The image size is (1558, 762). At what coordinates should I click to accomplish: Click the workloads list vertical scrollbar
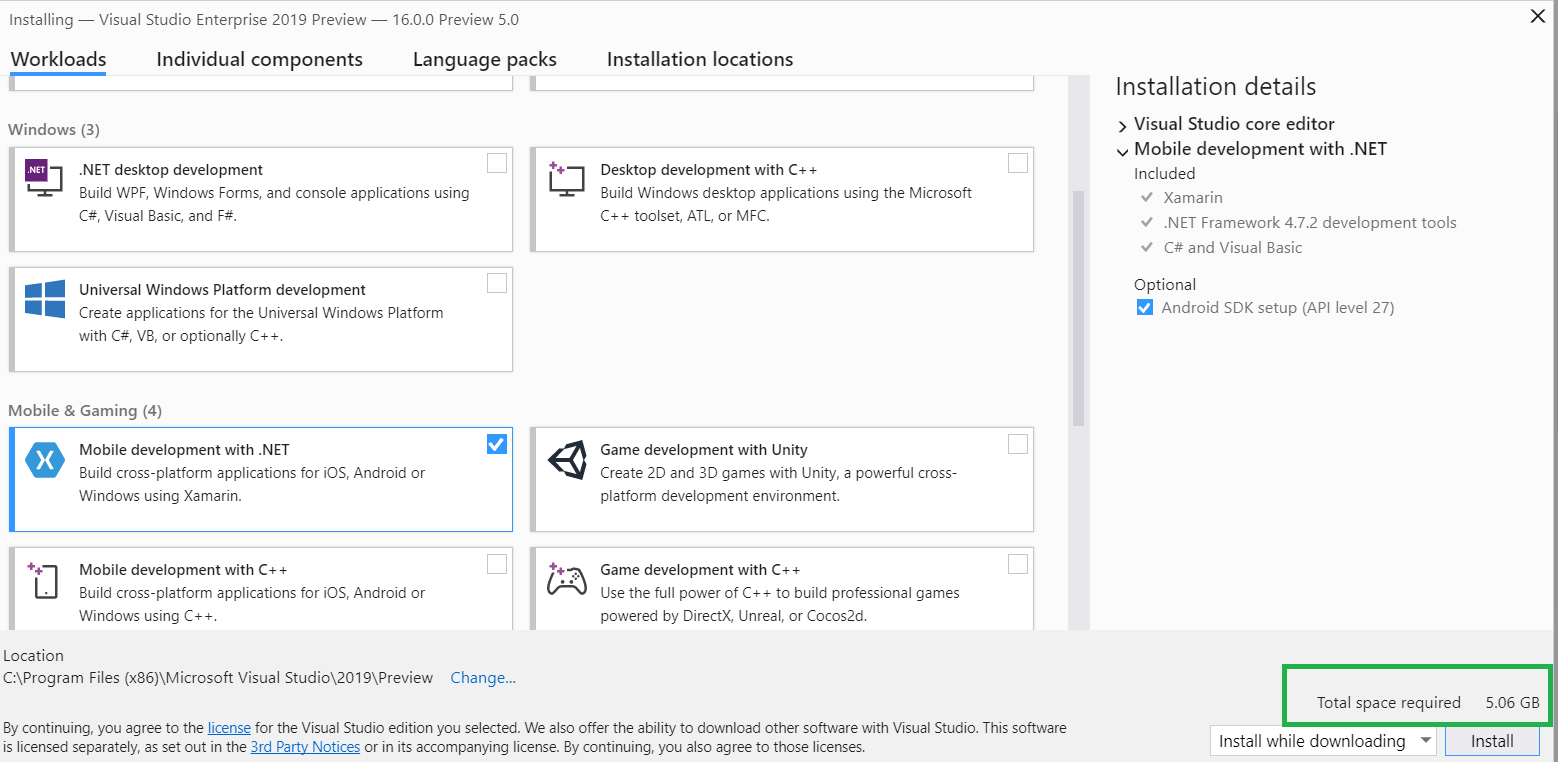click(x=1078, y=300)
